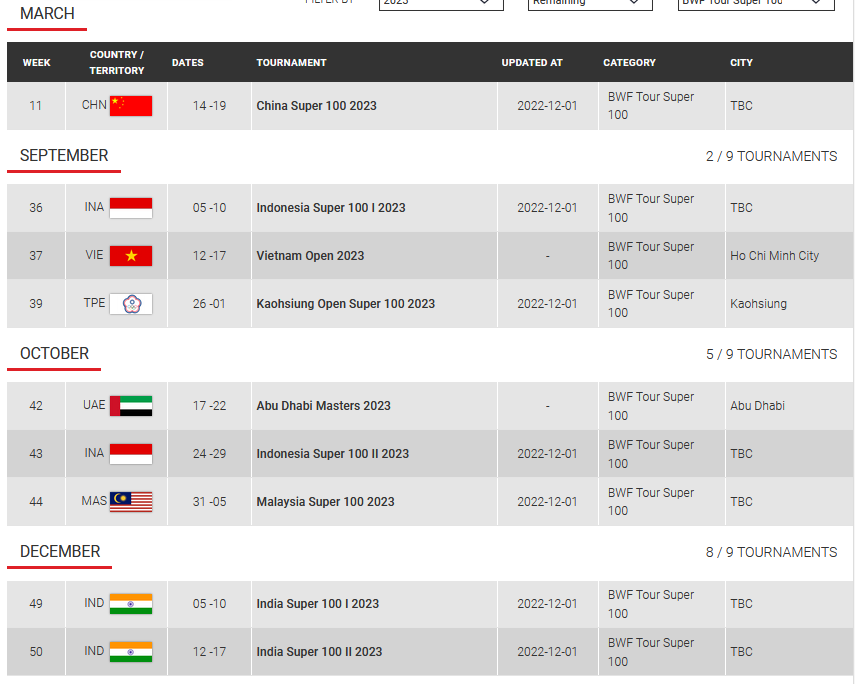Image resolution: width=855 pixels, height=684 pixels.
Task: Open Abu Dhabi Masters 2023 tournament
Action: (x=323, y=406)
